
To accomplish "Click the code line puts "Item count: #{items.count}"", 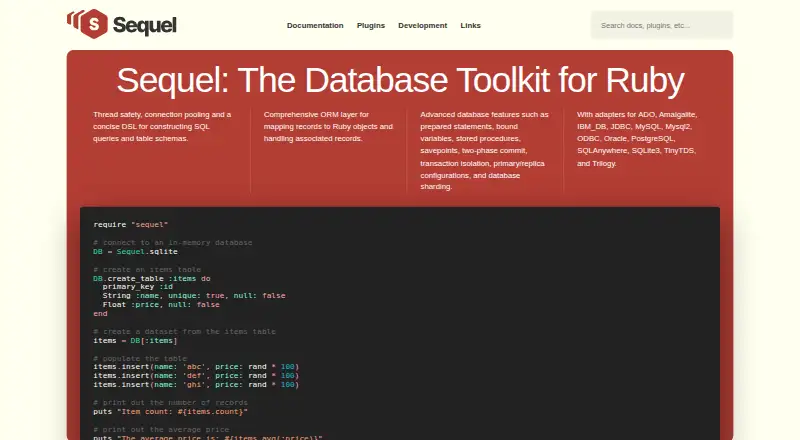I will coord(170,411).
